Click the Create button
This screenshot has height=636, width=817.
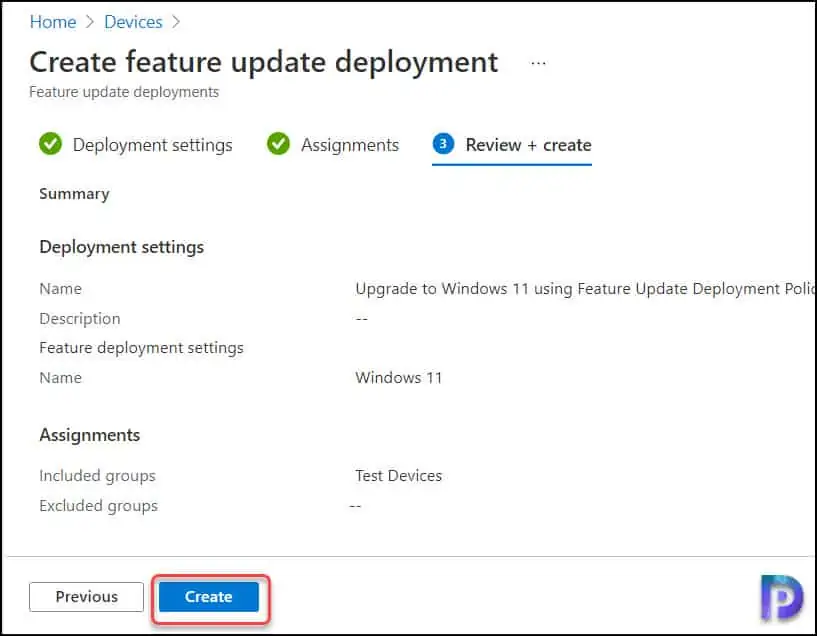point(208,596)
